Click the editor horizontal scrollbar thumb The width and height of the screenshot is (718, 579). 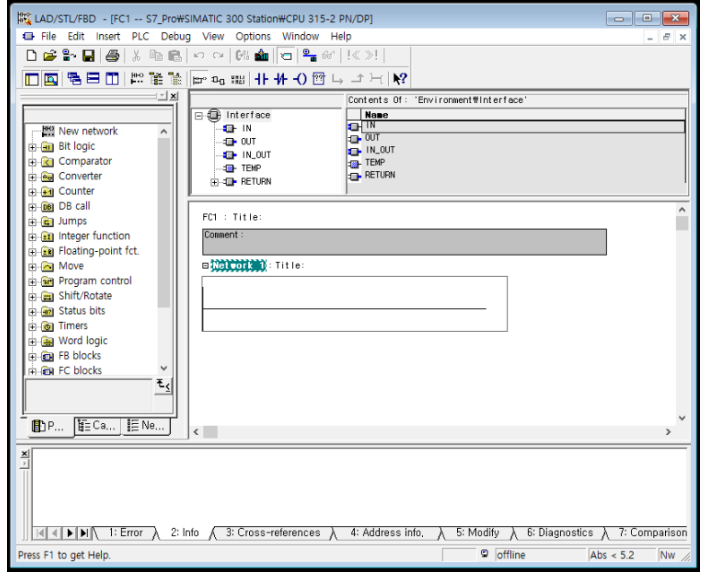pyautogui.click(x=210, y=432)
